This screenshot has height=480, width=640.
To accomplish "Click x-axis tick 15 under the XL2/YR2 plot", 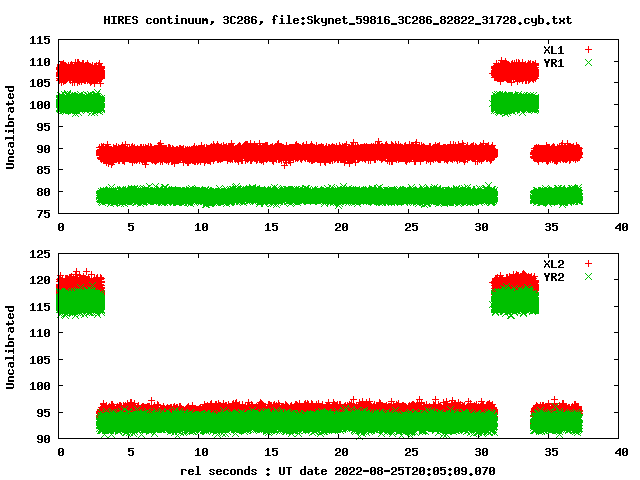I will [271, 452].
